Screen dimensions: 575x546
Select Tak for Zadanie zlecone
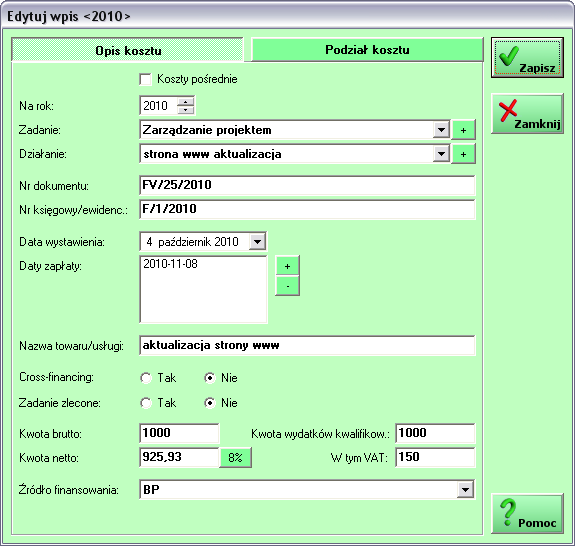(146, 403)
